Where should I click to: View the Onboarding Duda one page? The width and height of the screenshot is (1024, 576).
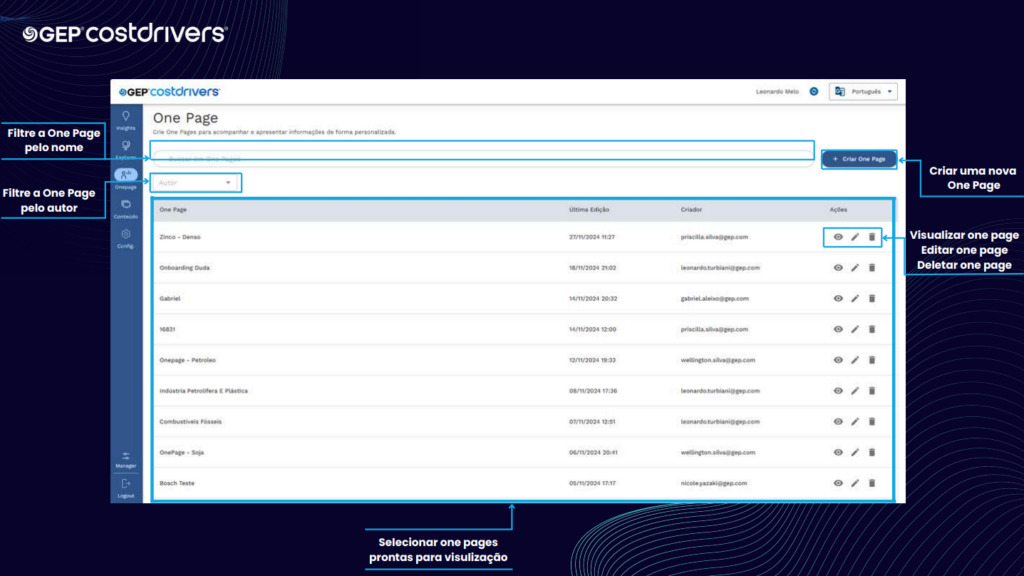838,268
